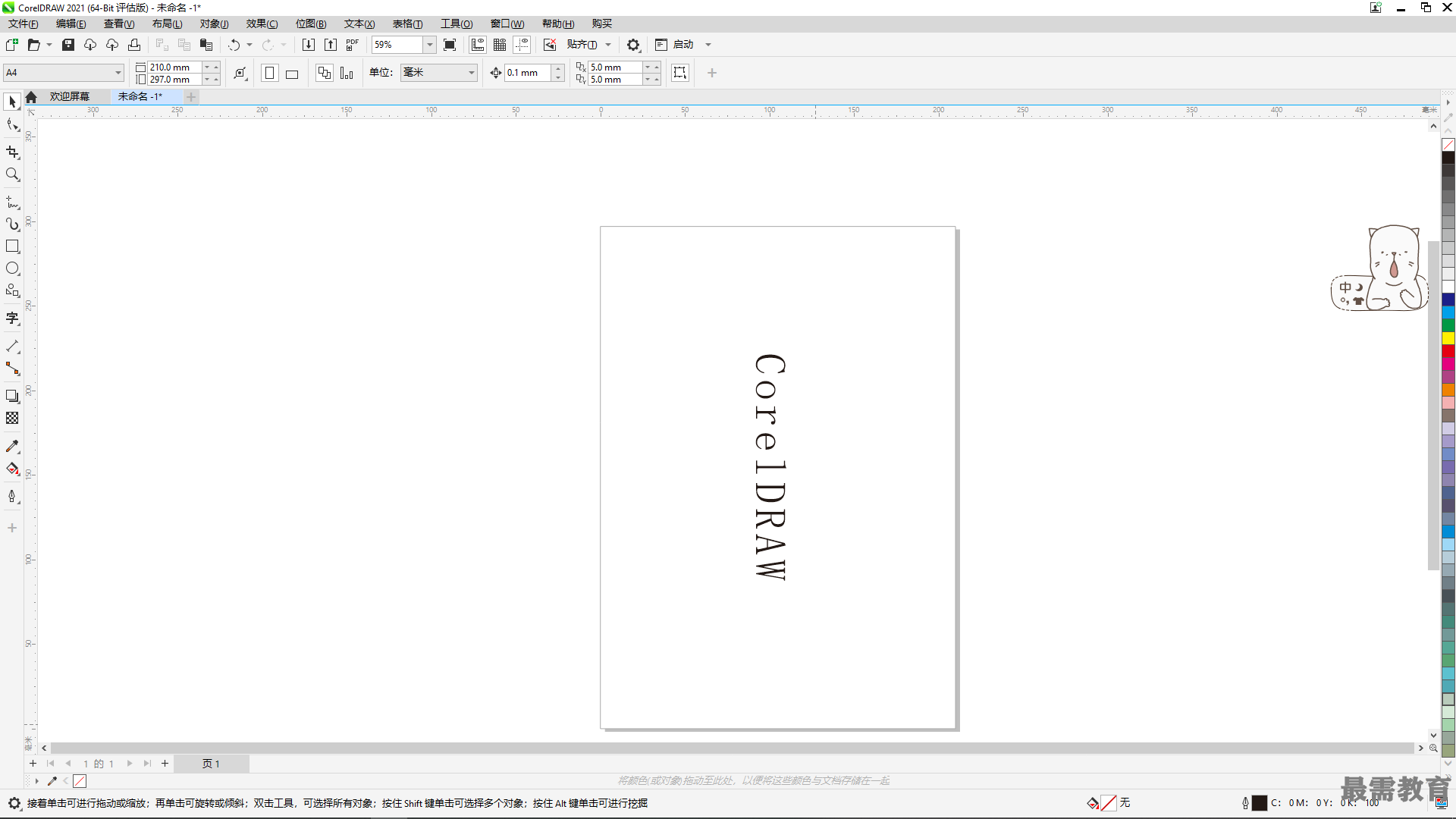Toggle snapping off button
The height and width of the screenshot is (819, 1456).
click(x=550, y=45)
